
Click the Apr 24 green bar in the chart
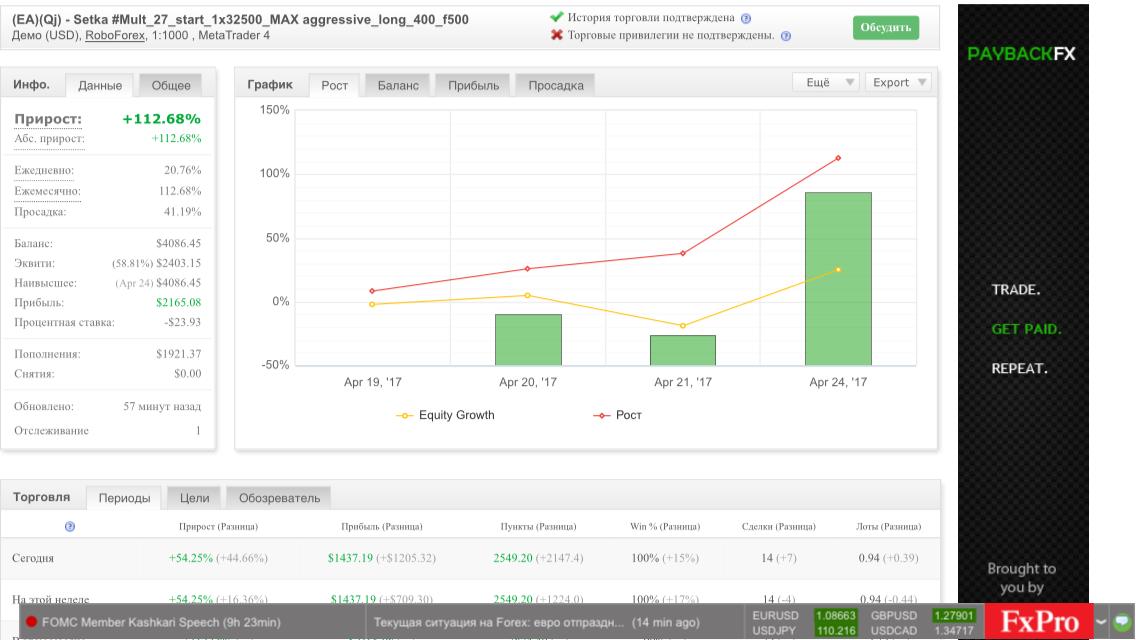(x=838, y=278)
